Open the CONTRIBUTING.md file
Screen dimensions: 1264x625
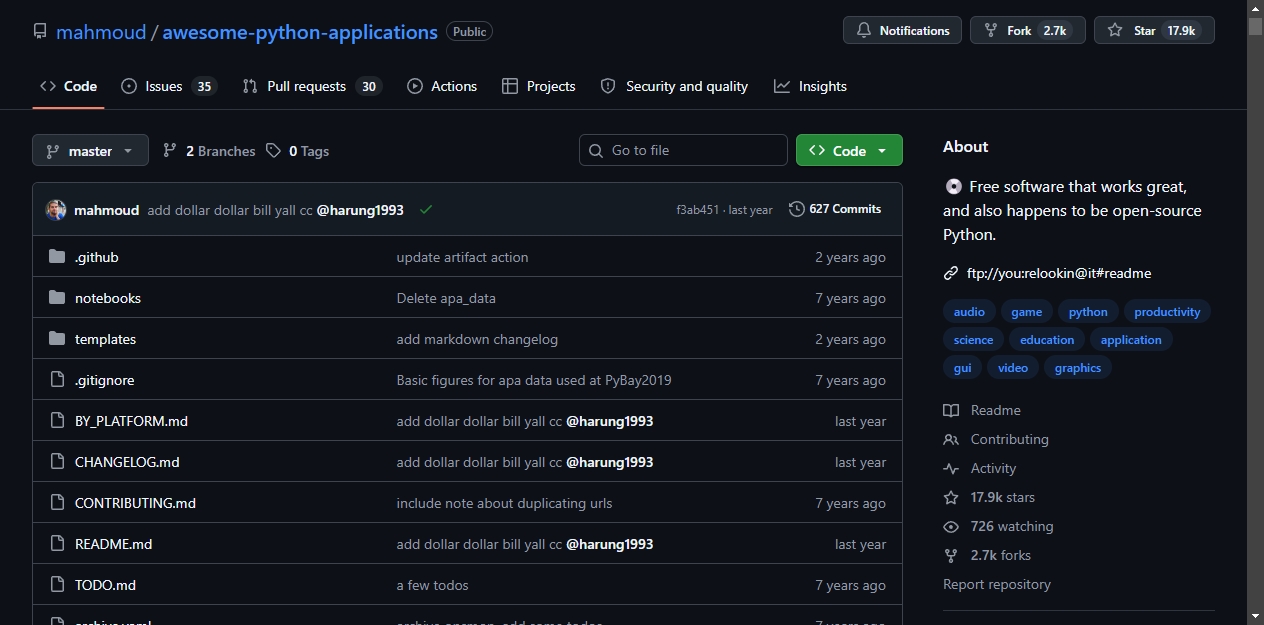pyautogui.click(x=135, y=503)
